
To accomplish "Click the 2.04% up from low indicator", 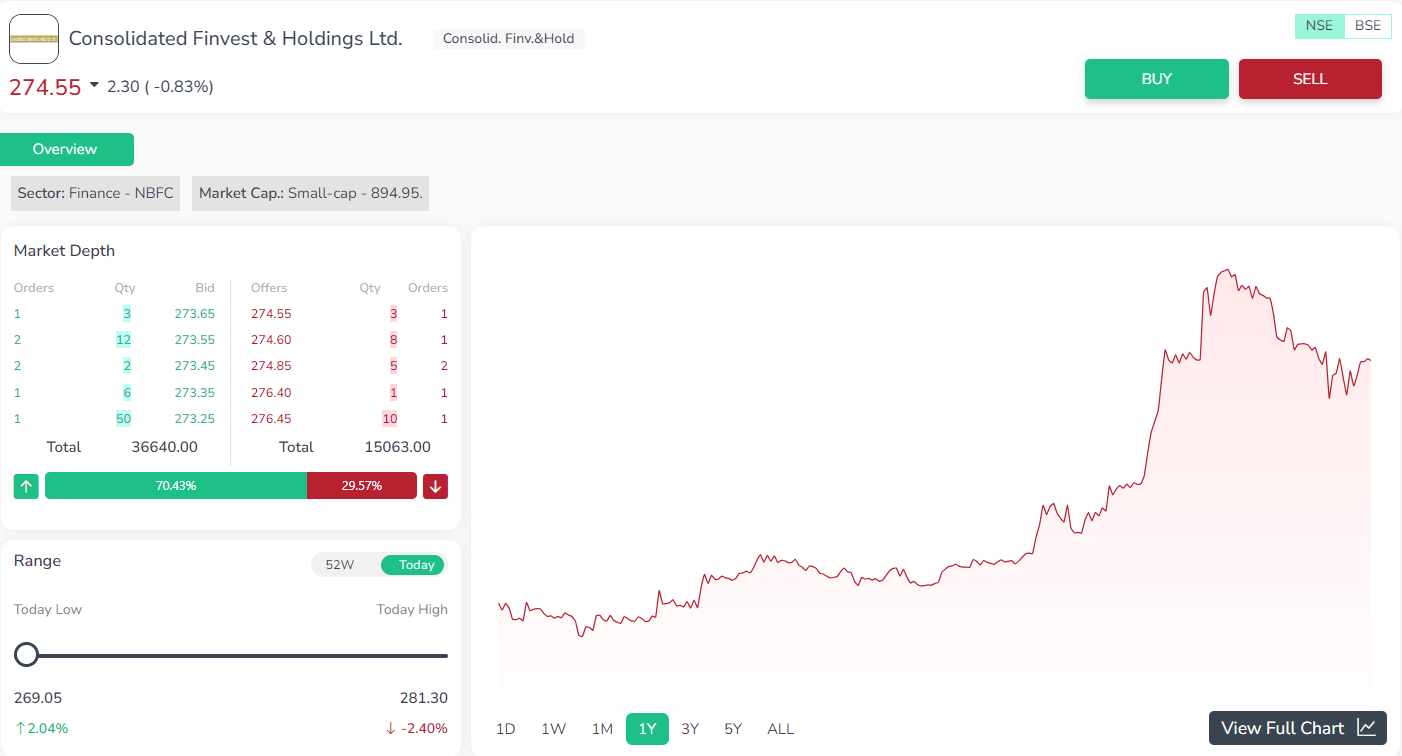I will (41, 728).
